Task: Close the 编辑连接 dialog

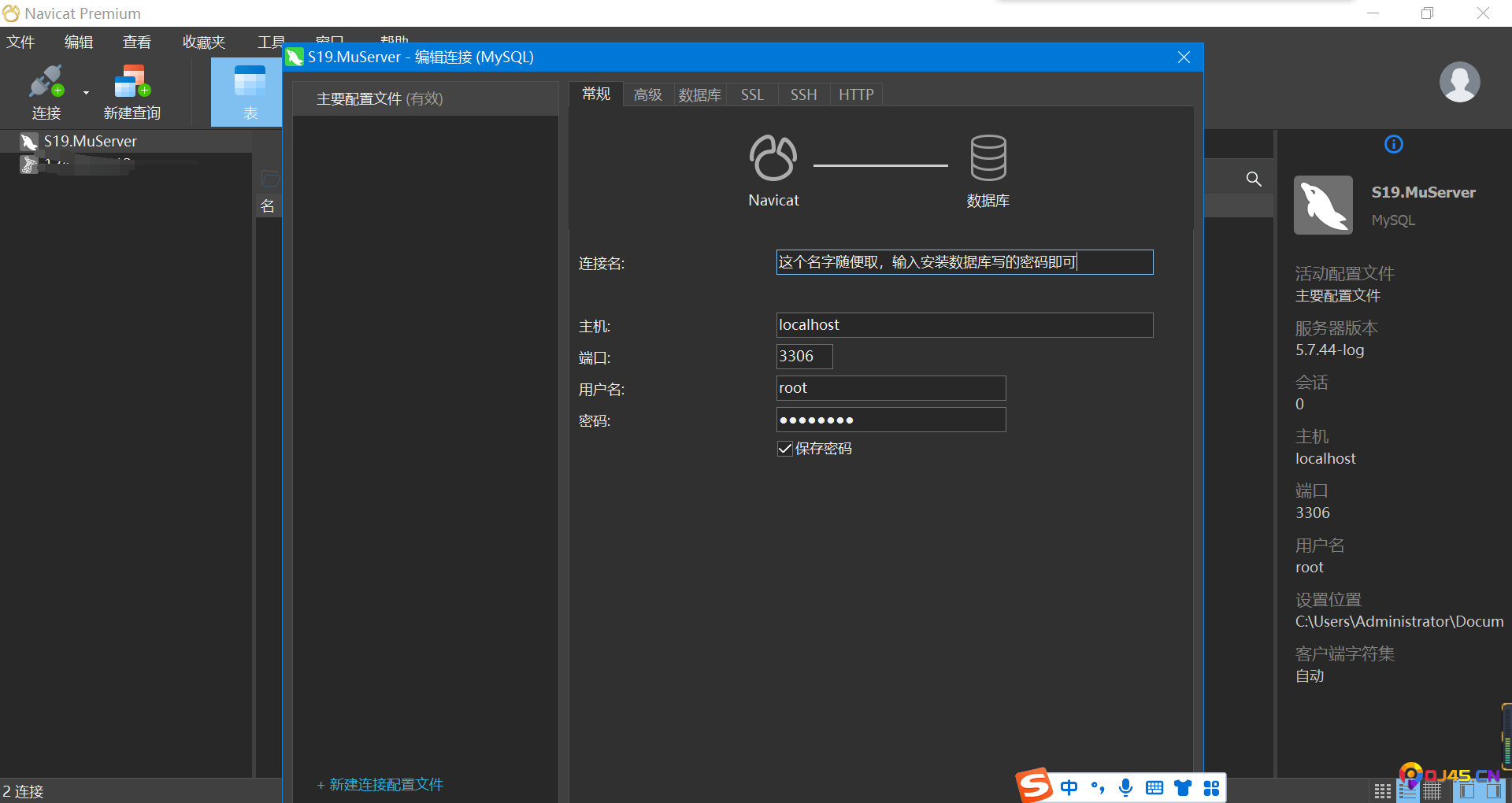Action: pyautogui.click(x=1184, y=57)
